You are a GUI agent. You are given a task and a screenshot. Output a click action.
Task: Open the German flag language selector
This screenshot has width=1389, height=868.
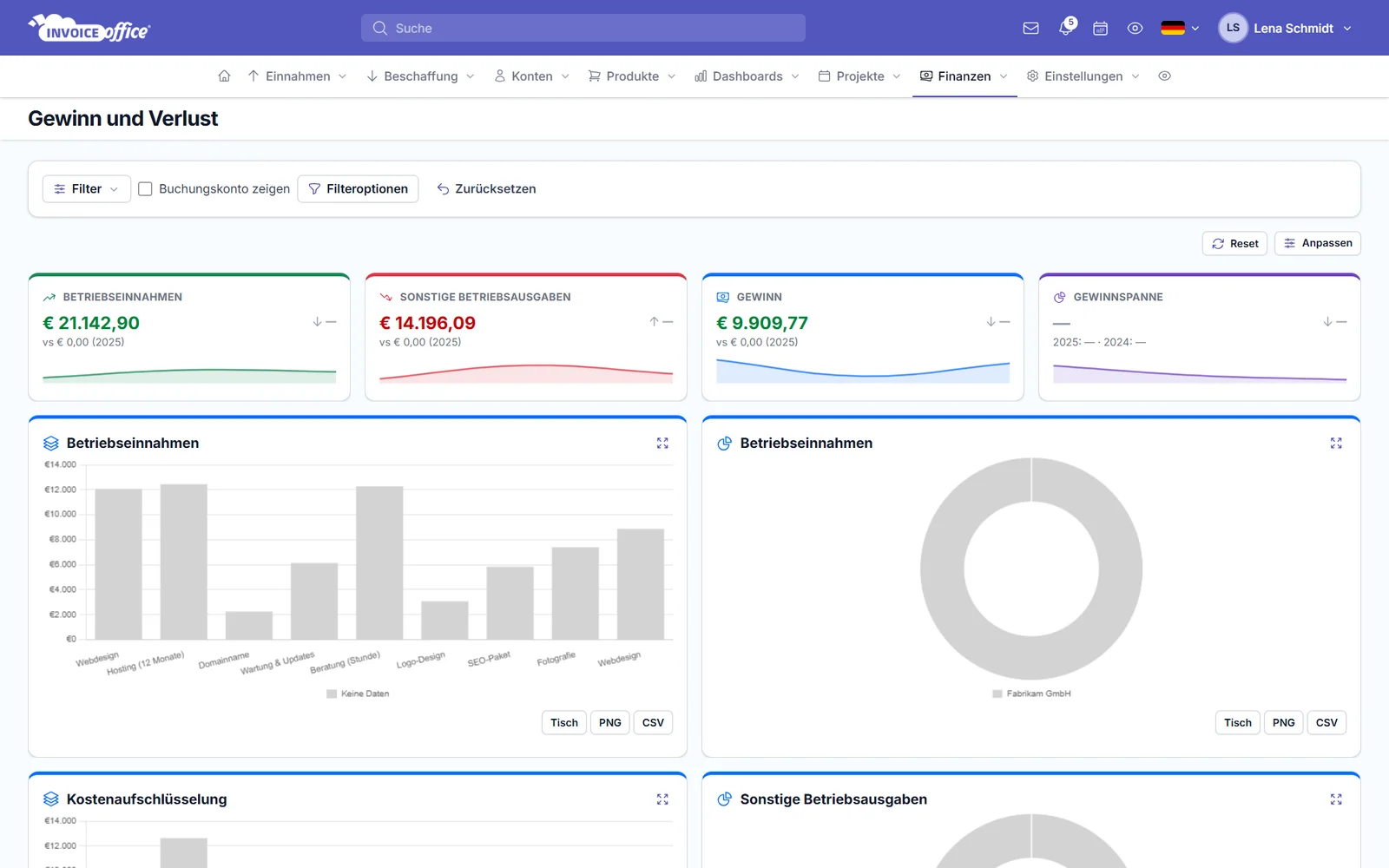click(1180, 28)
